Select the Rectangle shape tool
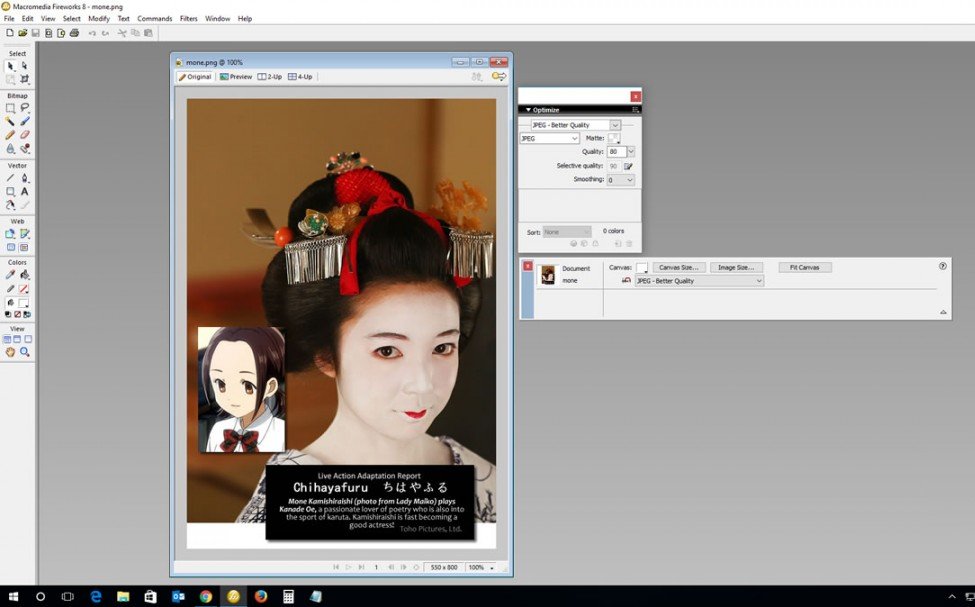Viewport: 975px width, 607px height. click(10, 192)
